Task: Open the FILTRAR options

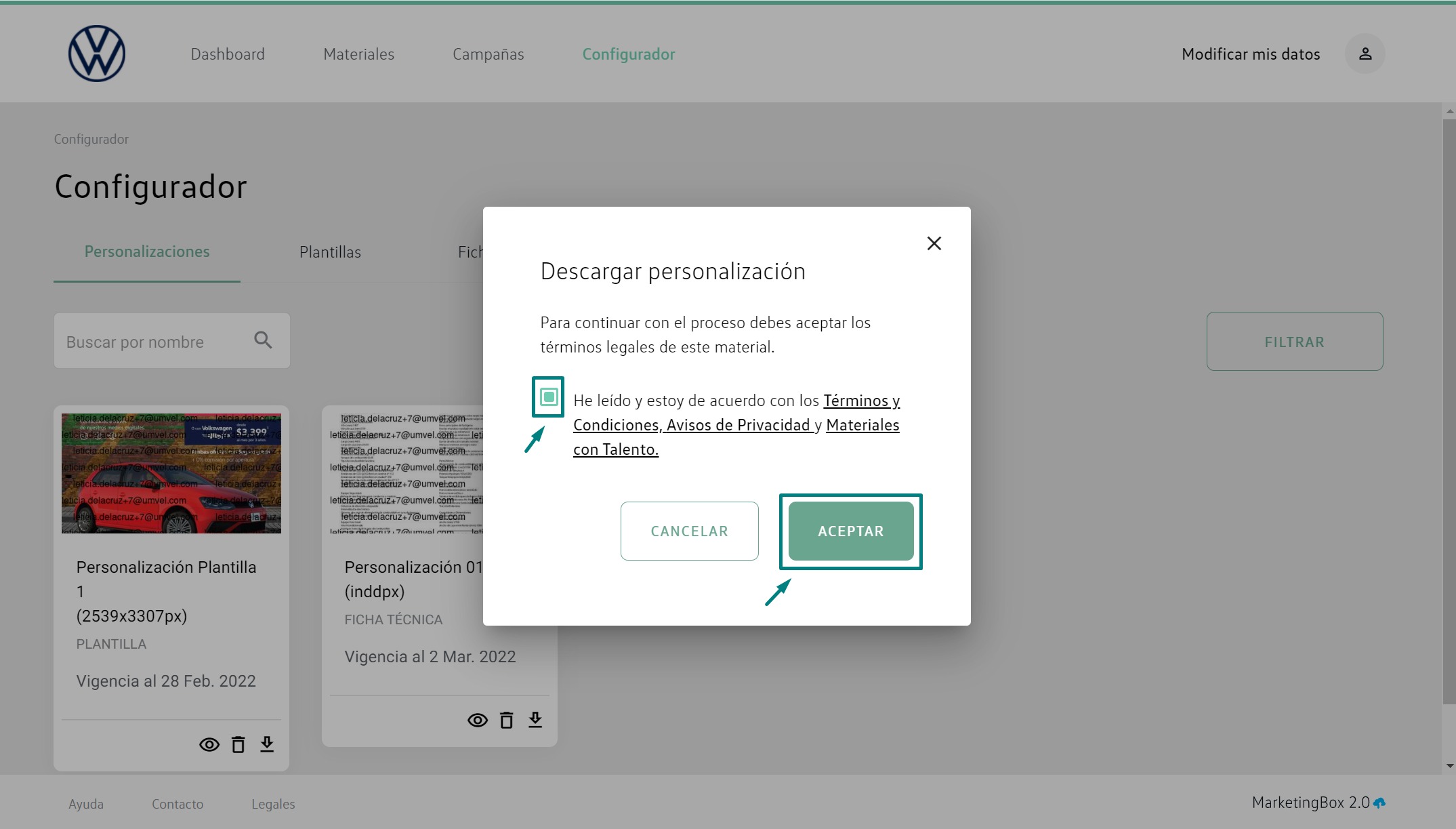Action: coord(1294,342)
